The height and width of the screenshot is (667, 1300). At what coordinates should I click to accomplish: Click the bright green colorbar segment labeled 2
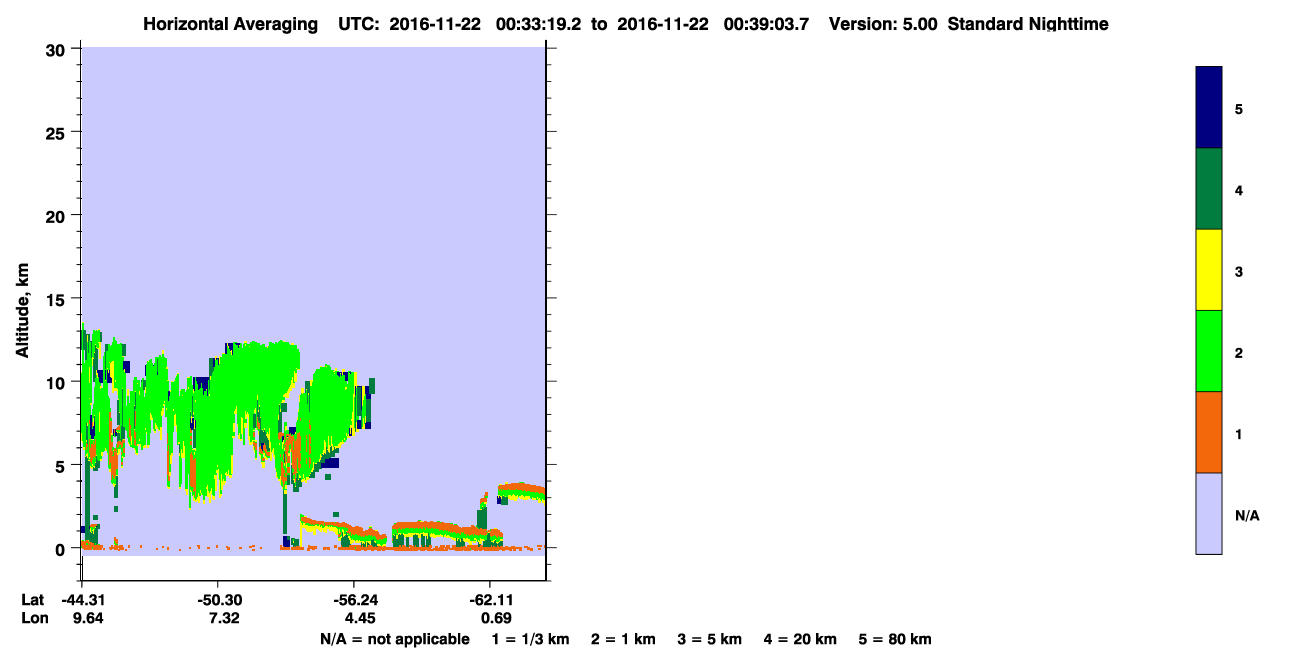pos(1209,351)
